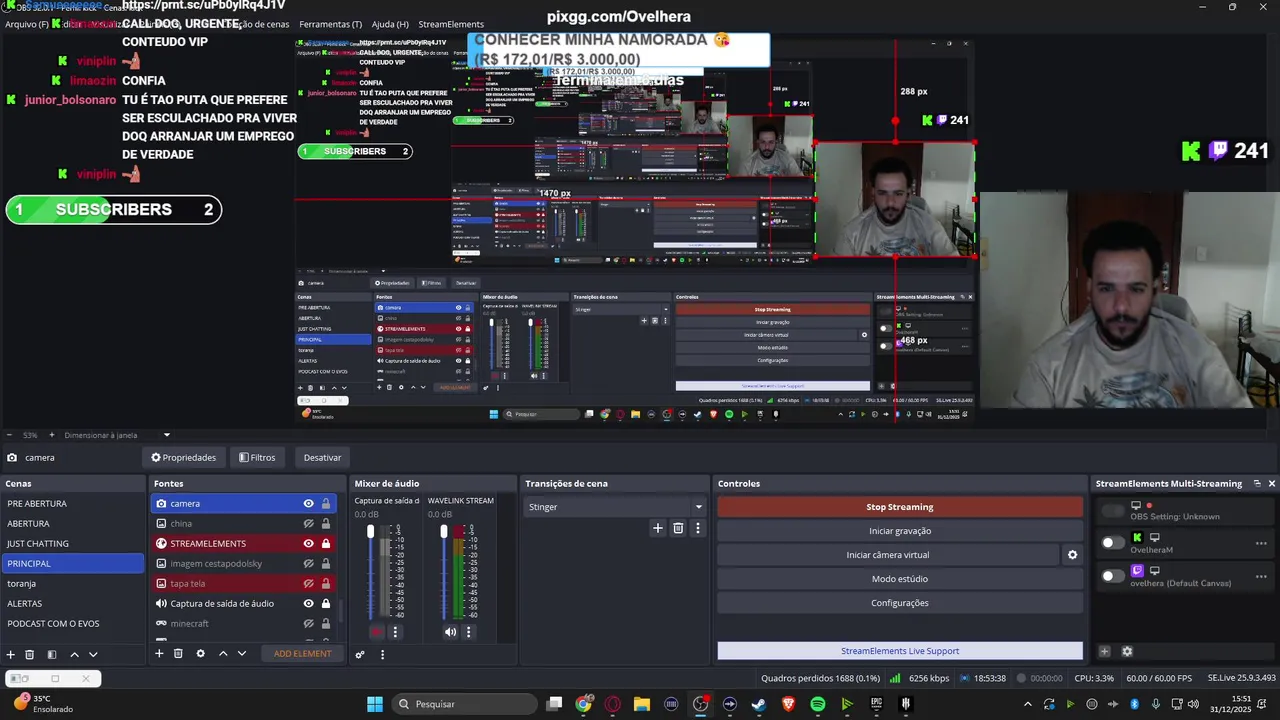Image resolution: width=1280 pixels, height=720 pixels.
Task: Adjust Captura de saída volume fader
Action: tap(370, 532)
